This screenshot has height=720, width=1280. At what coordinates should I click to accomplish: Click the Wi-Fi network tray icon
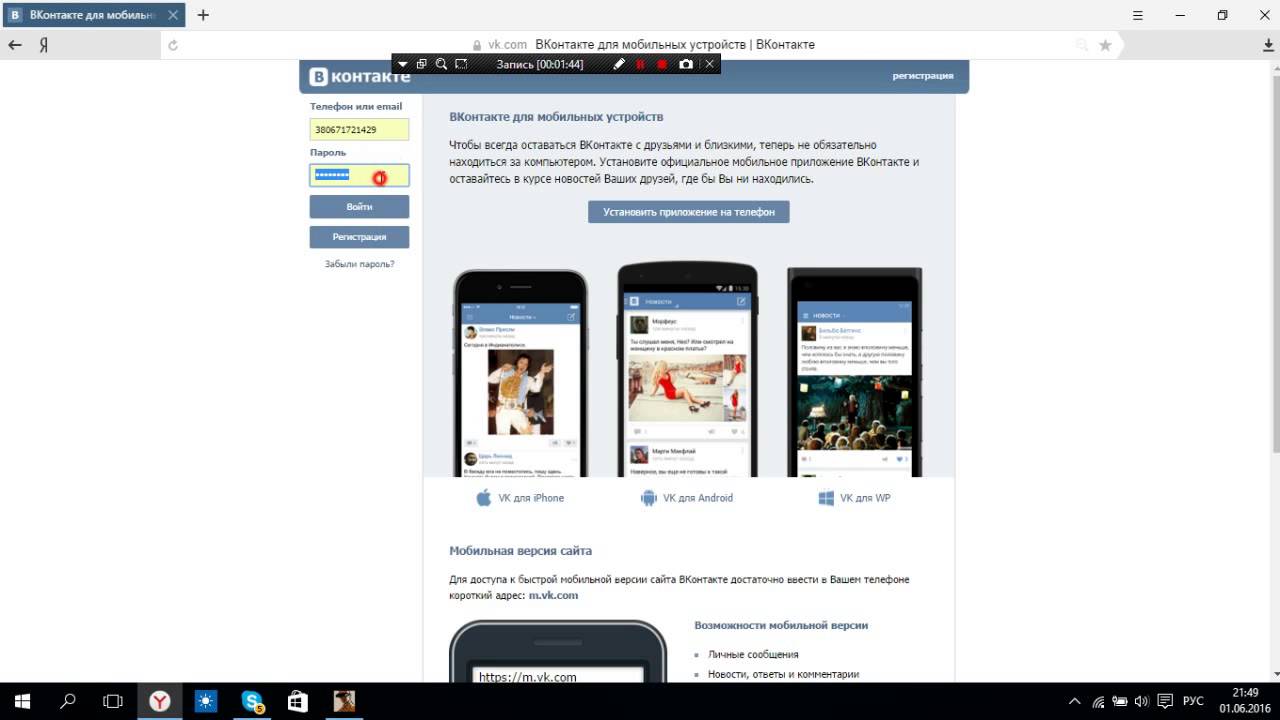point(1098,702)
